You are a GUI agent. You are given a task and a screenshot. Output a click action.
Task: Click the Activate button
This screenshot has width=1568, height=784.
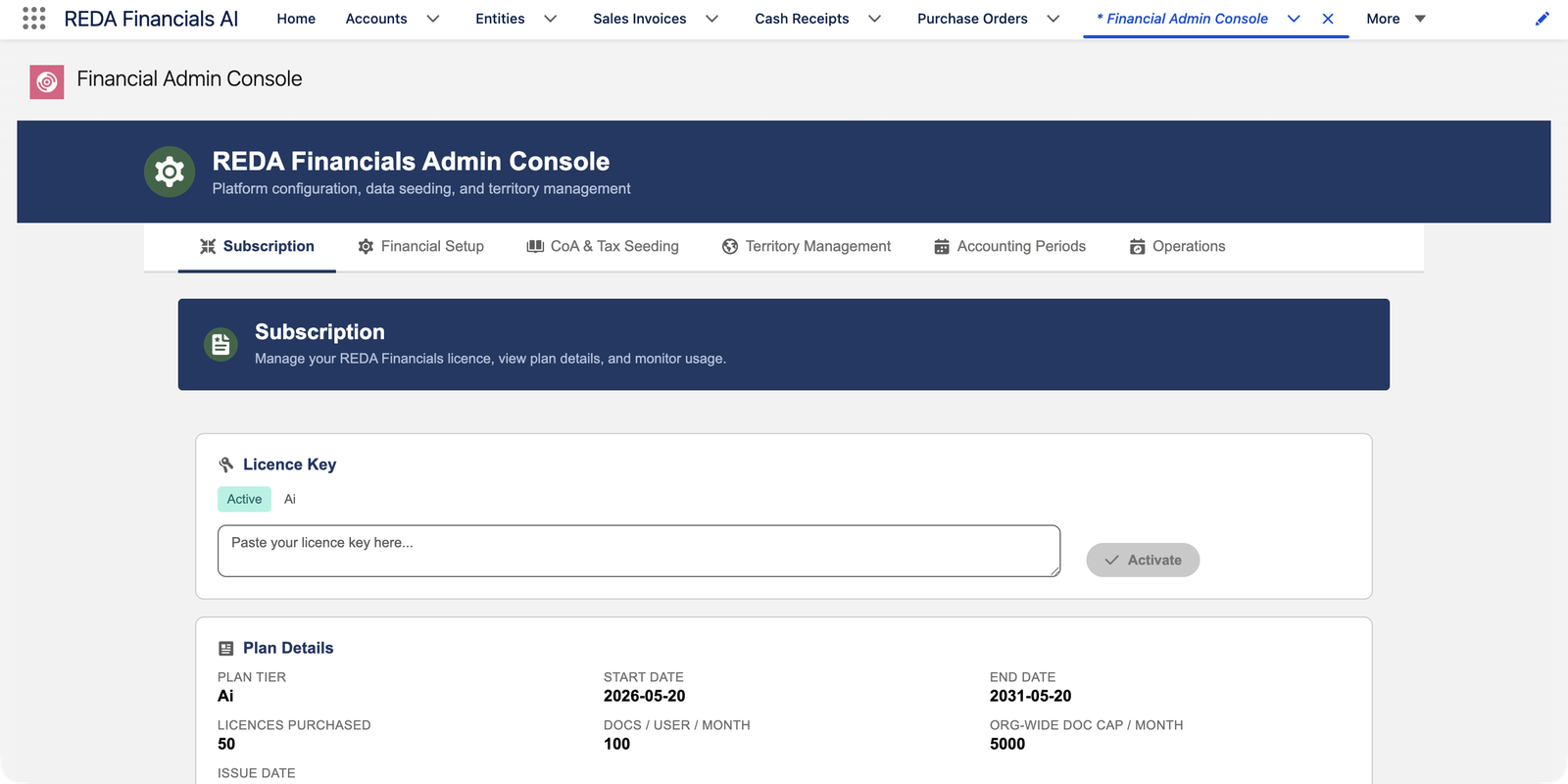pyautogui.click(x=1143, y=560)
